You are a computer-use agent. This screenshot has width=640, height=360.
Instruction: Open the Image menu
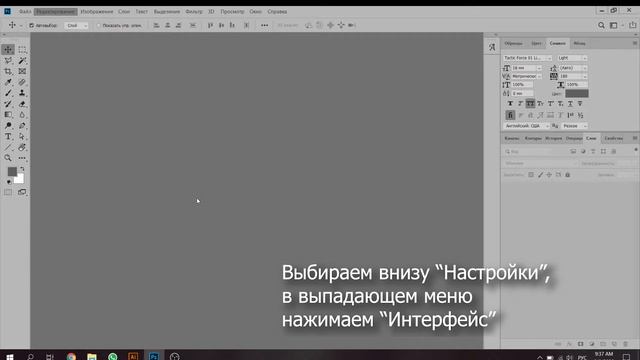pos(97,12)
